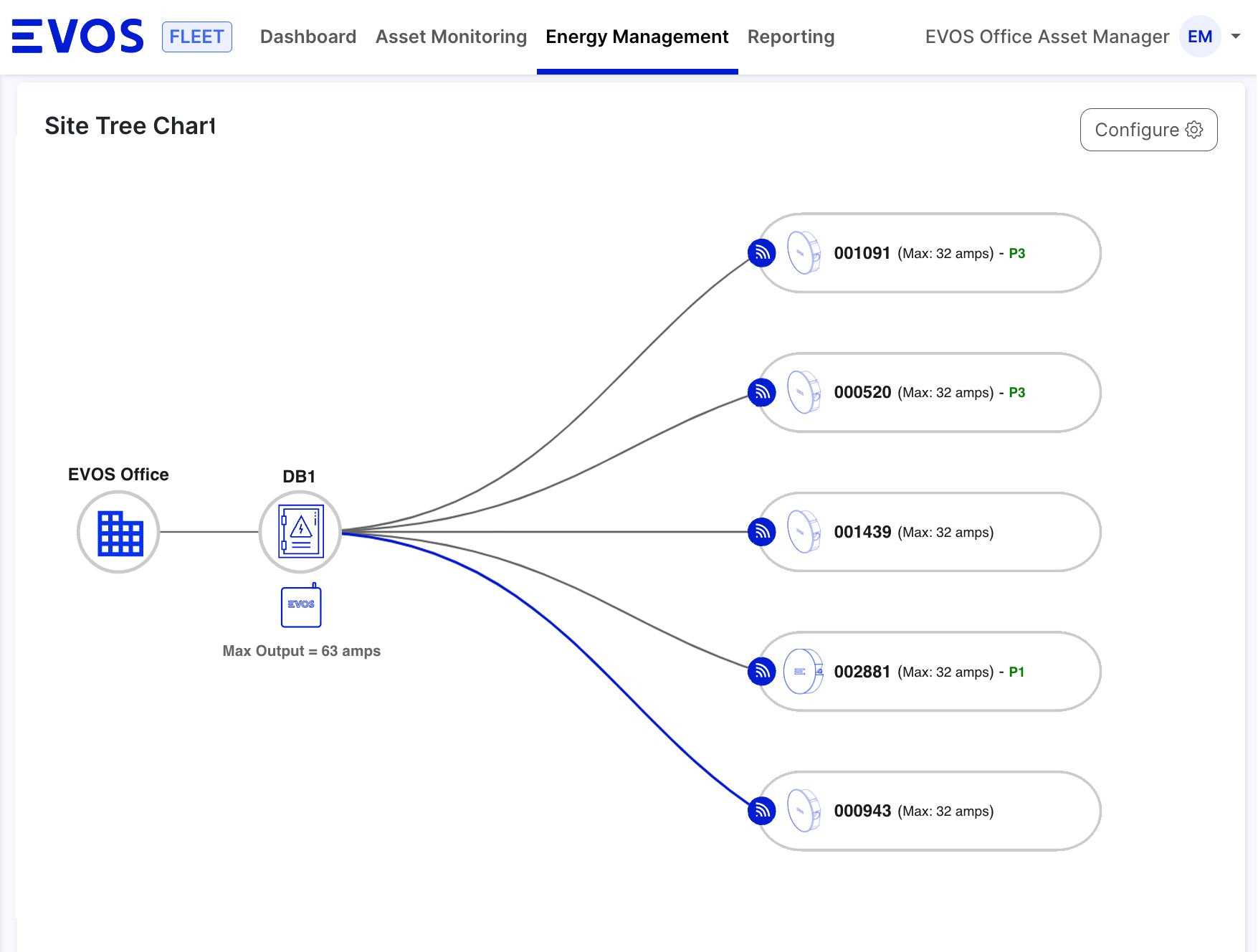This screenshot has height=952, width=1258.
Task: Click the wireless signal icon for charger 001091
Action: [761, 253]
